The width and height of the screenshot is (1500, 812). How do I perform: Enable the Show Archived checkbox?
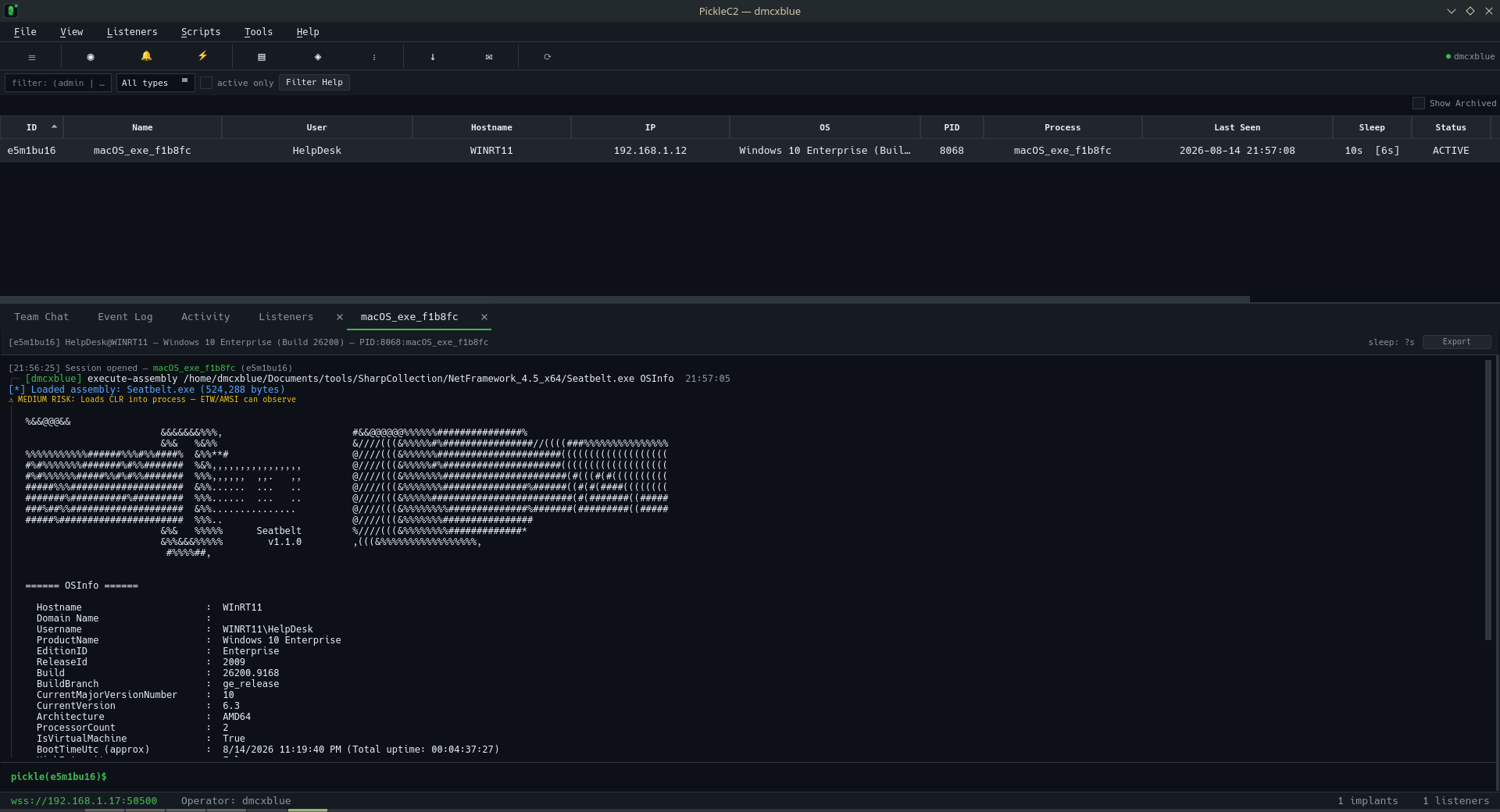tap(1419, 103)
